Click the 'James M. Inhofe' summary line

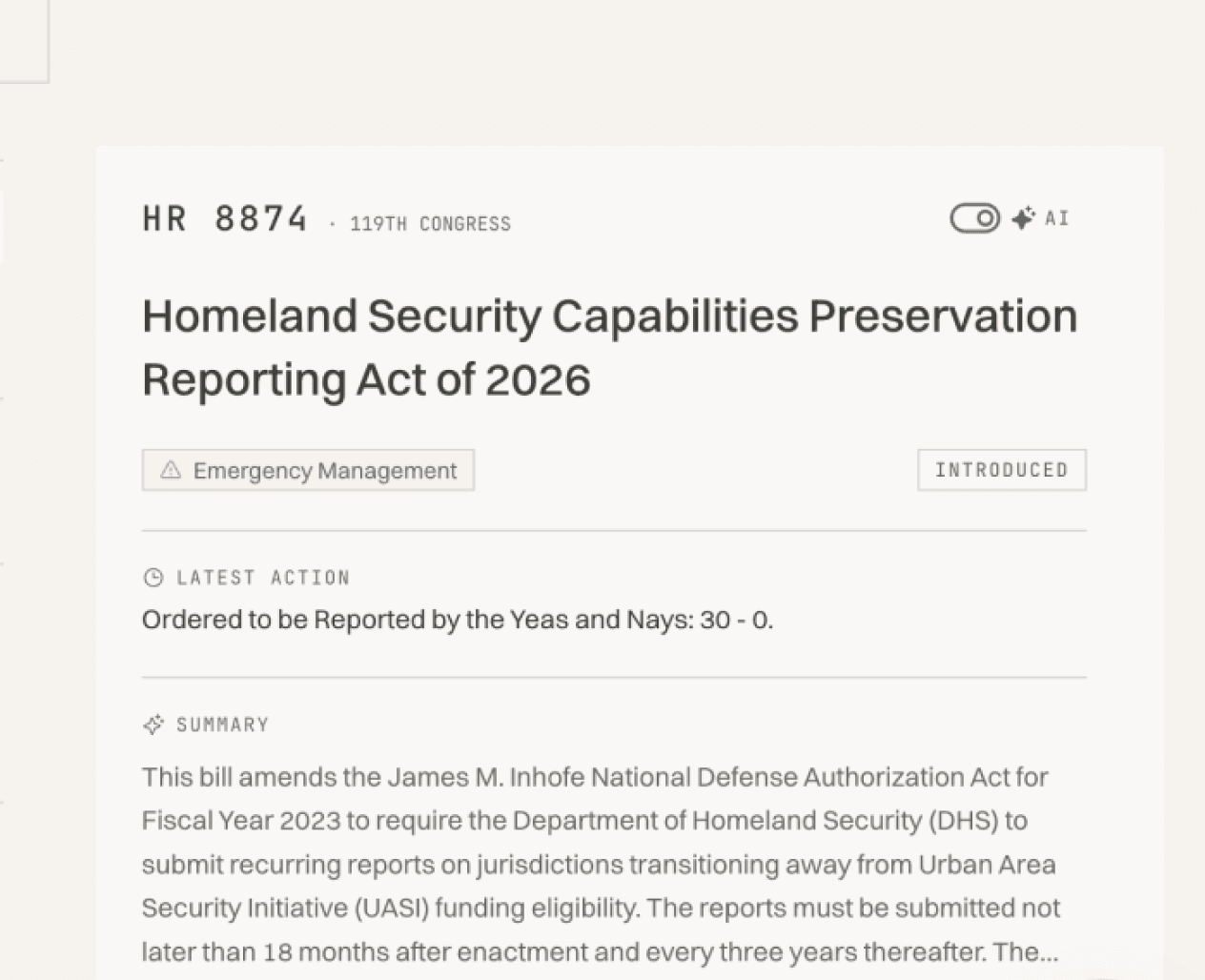point(595,777)
